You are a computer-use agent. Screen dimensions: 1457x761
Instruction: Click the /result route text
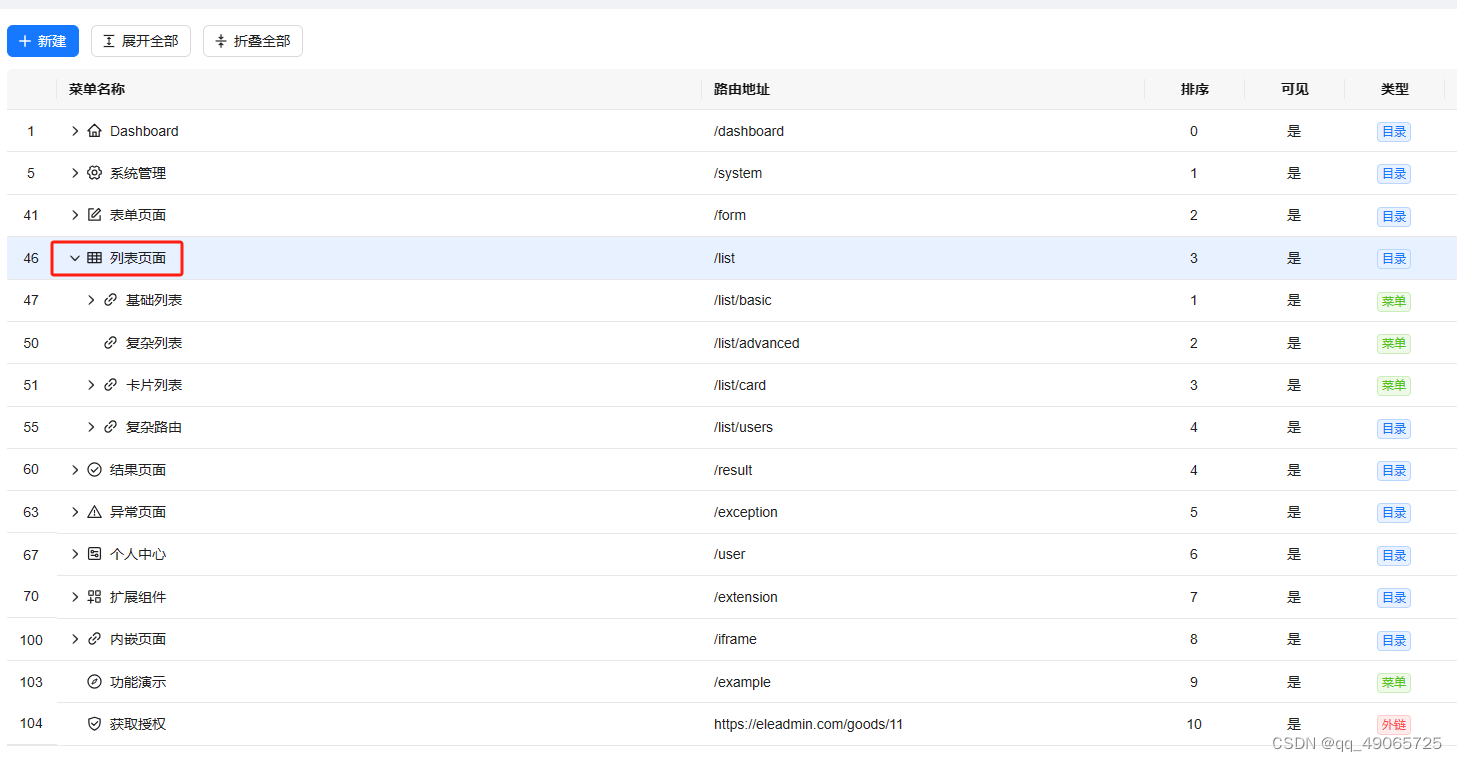coord(734,470)
